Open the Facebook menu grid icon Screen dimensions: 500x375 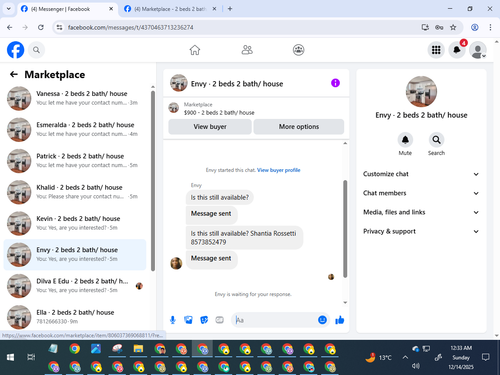pos(436,50)
